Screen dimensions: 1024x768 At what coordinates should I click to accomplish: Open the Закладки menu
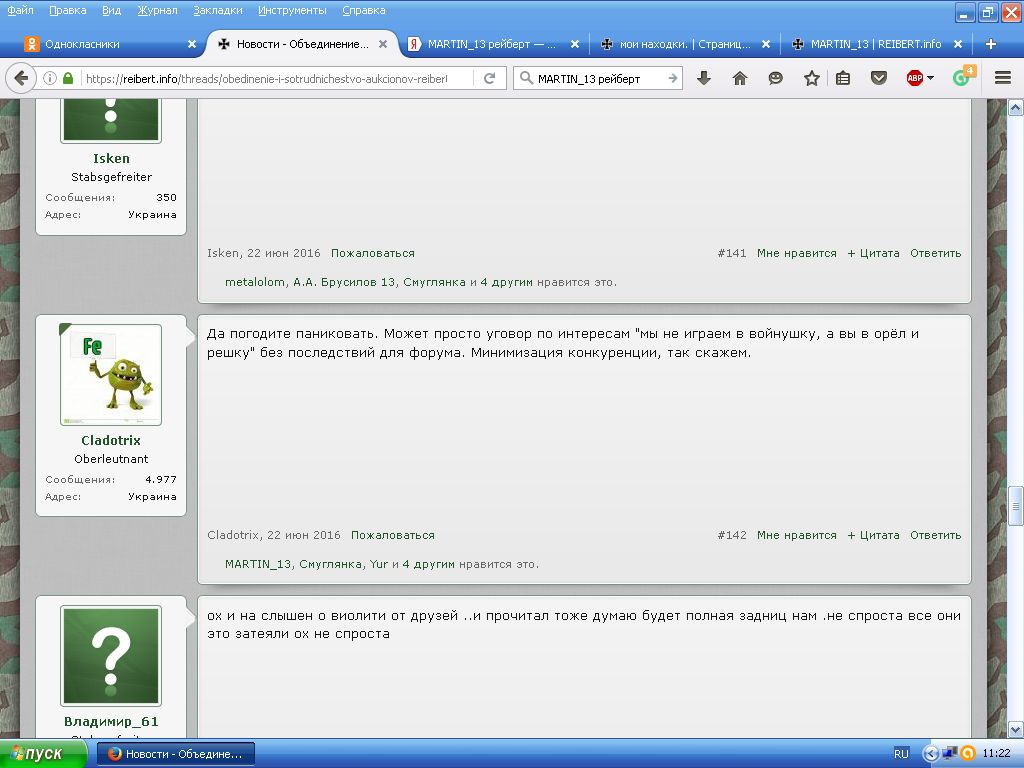(x=217, y=10)
